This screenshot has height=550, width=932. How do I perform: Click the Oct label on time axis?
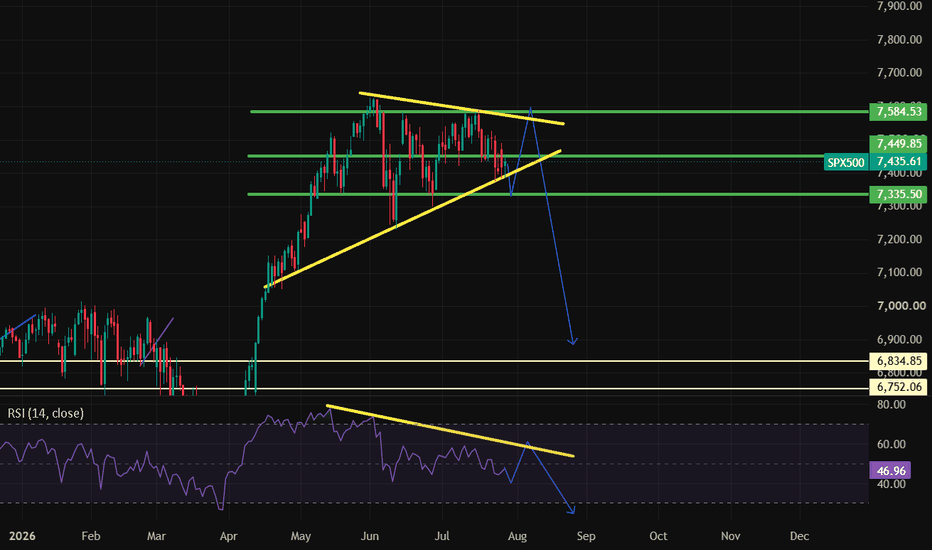(658, 536)
